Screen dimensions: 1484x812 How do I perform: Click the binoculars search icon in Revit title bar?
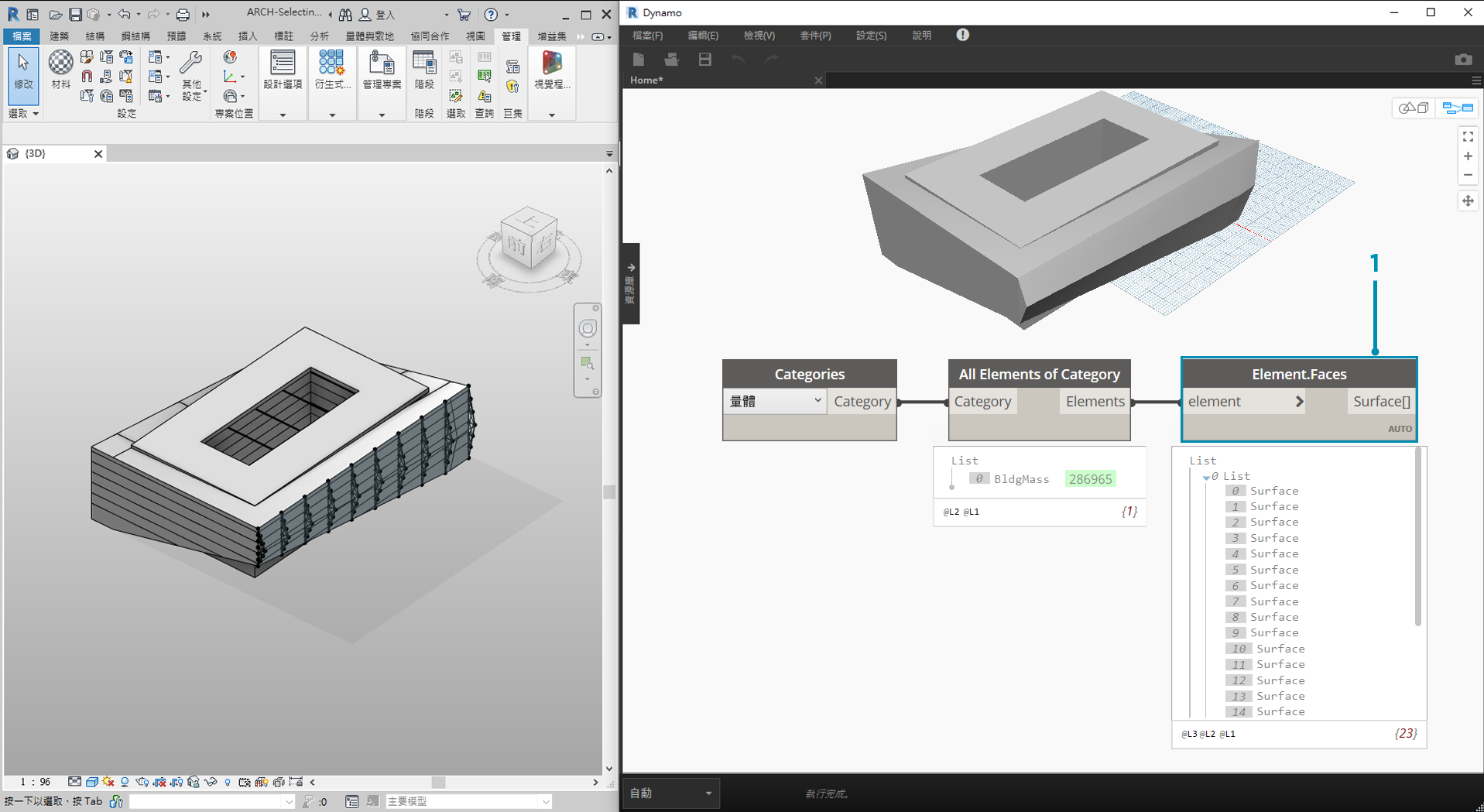click(x=345, y=14)
